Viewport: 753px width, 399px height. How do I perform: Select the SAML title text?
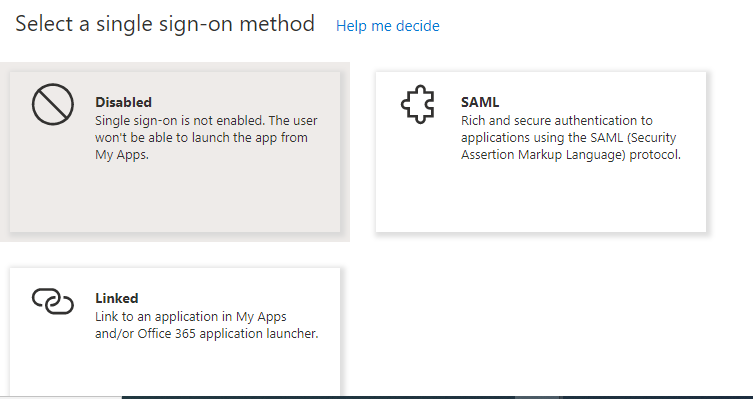click(x=480, y=102)
